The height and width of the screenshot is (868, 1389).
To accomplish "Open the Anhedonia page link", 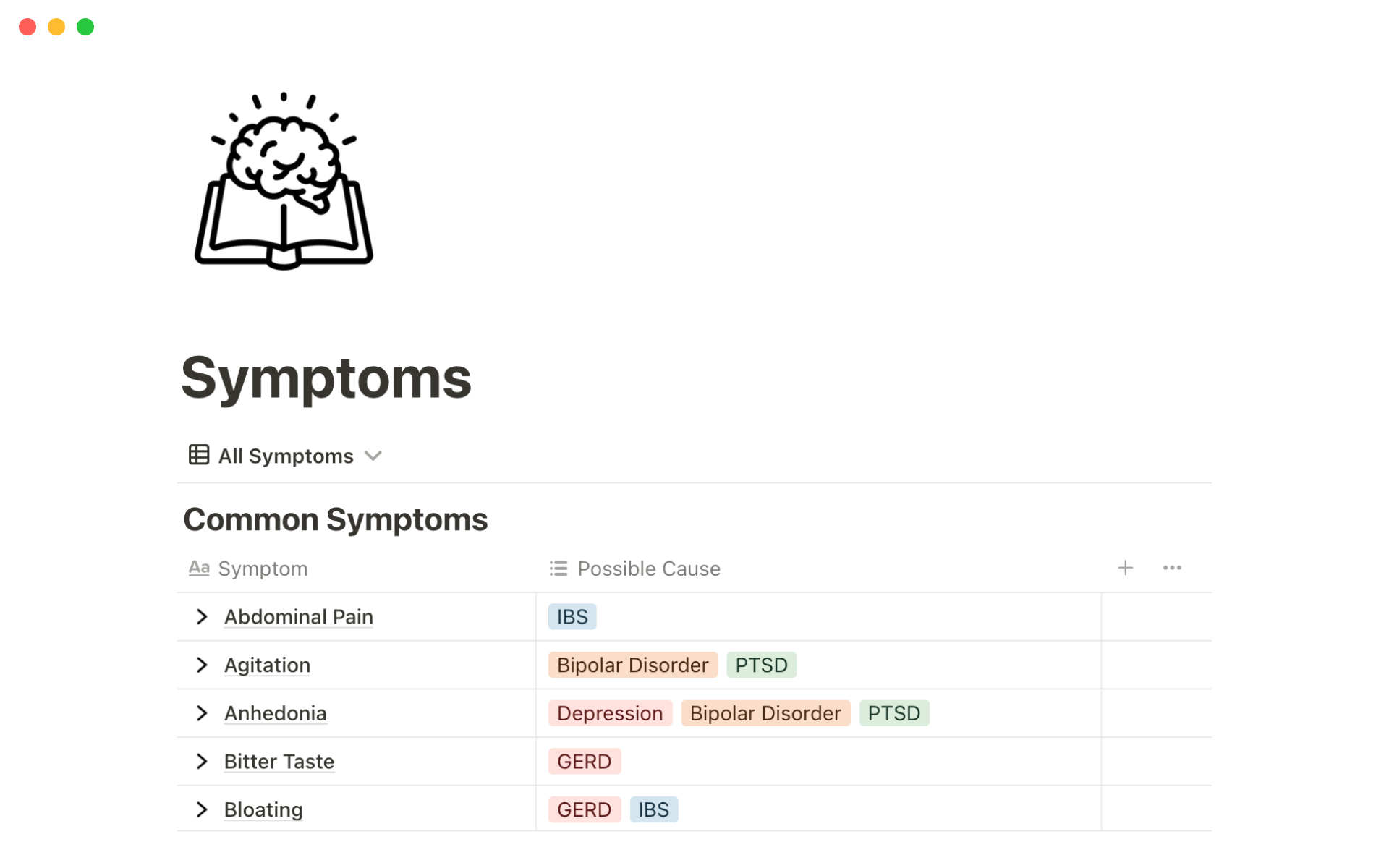I will (x=275, y=713).
